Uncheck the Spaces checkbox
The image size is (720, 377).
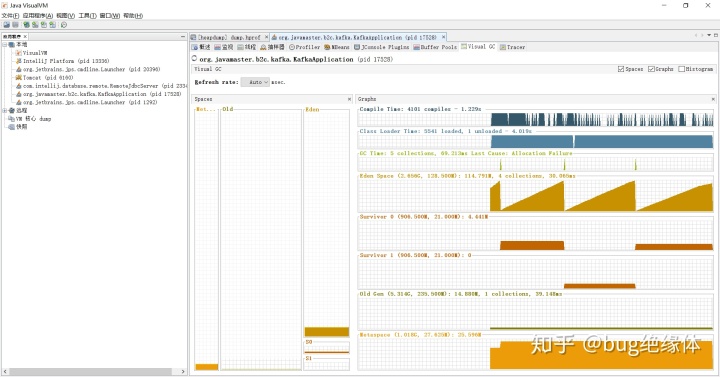pos(621,69)
